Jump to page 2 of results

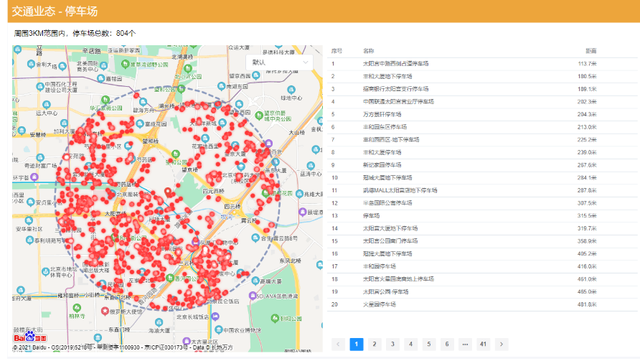[374, 344]
